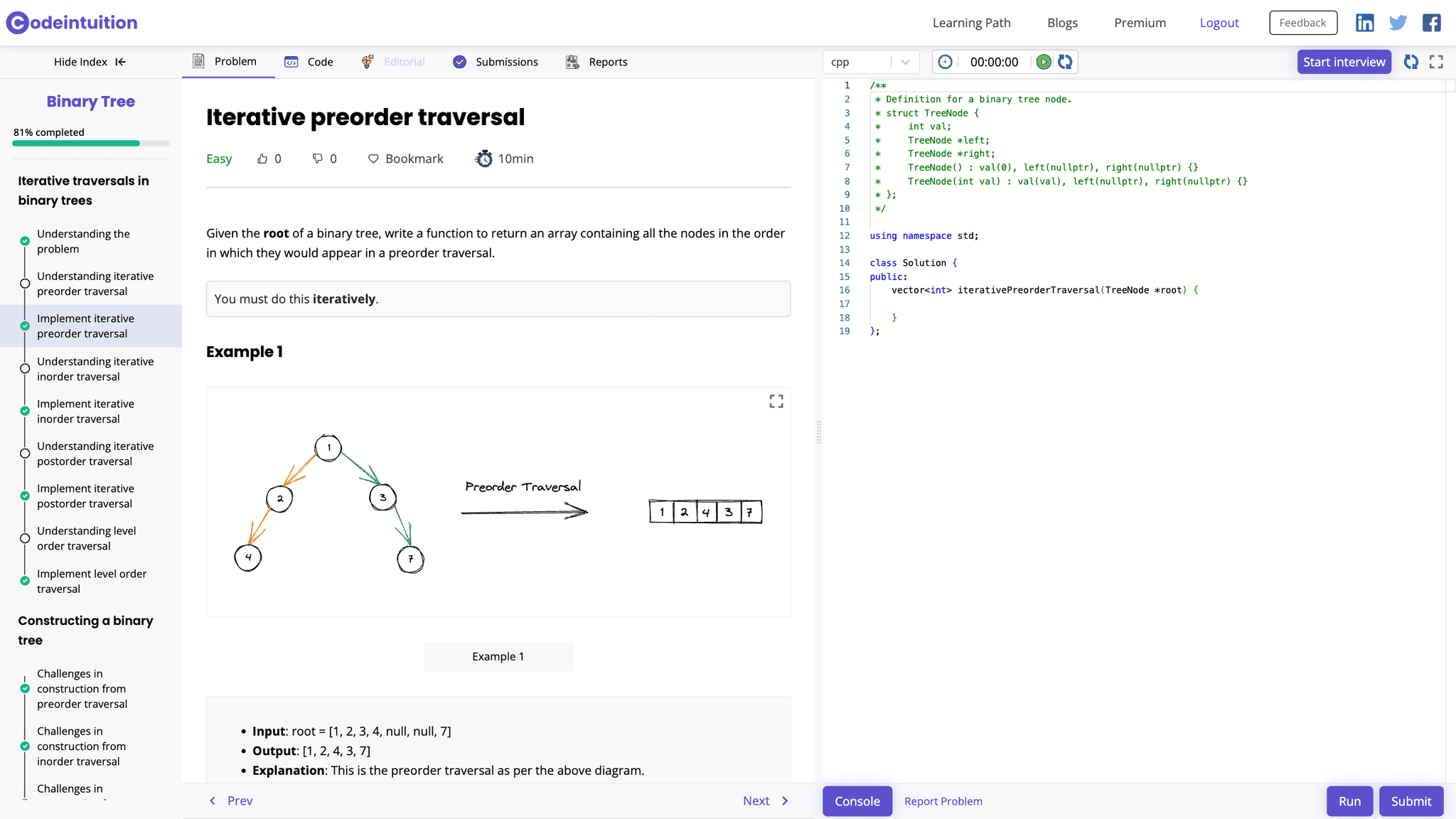1456x819 pixels.
Task: Start the interview timer with the play icon
Action: click(x=1044, y=62)
